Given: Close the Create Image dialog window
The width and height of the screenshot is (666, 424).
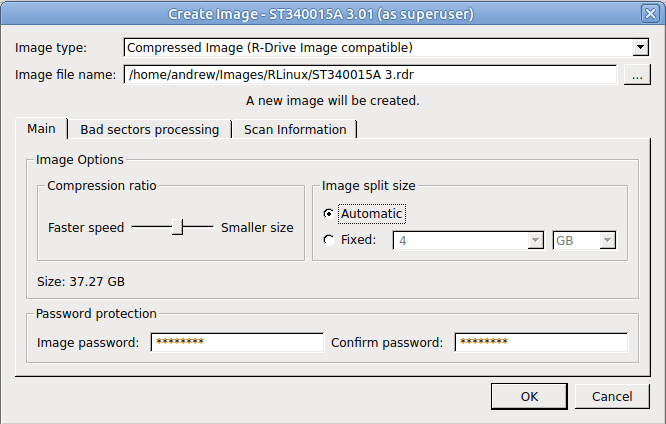Looking at the screenshot, I should pyautogui.click(x=650, y=14).
